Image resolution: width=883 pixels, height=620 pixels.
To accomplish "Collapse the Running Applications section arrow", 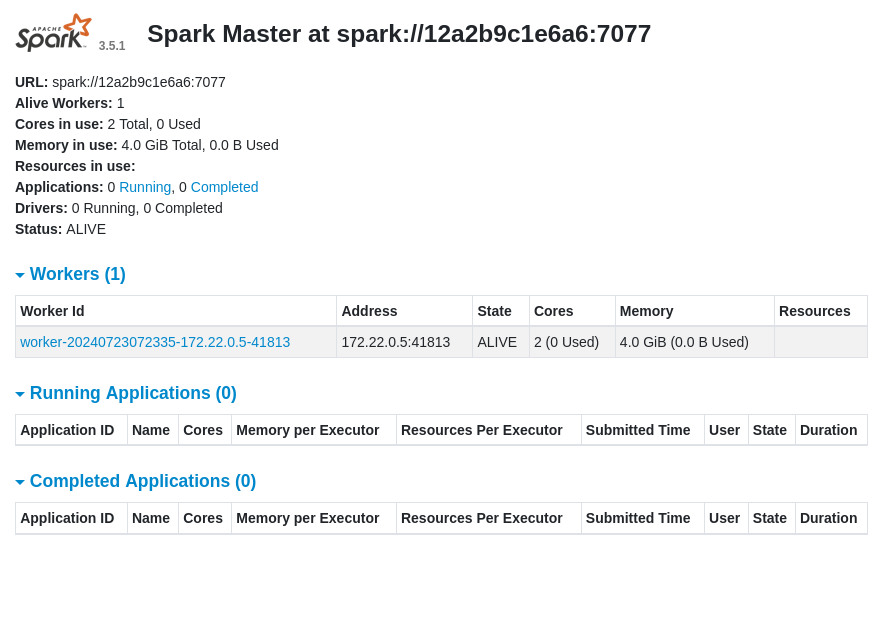I will 20,394.
